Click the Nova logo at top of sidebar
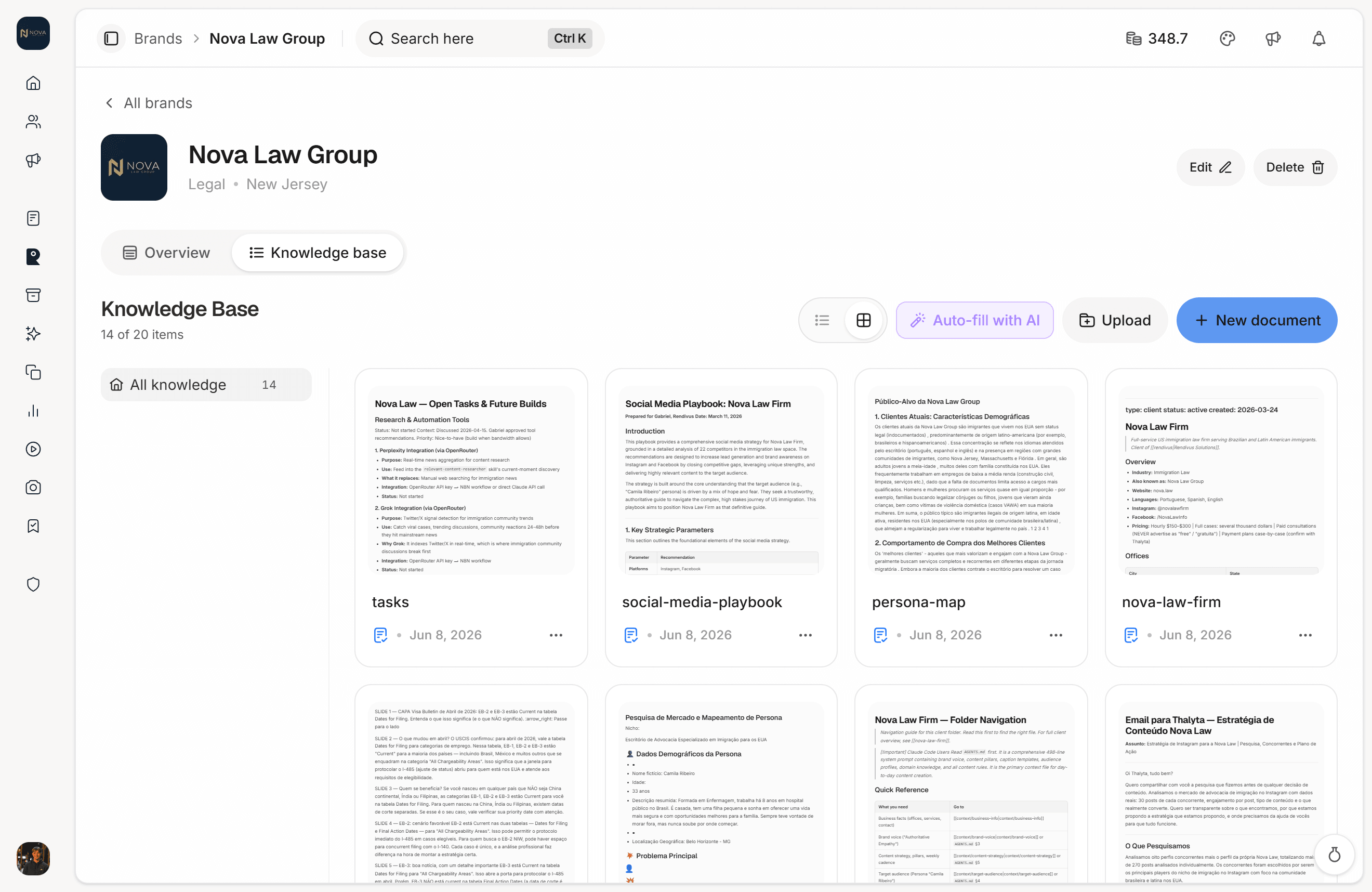 [x=33, y=33]
